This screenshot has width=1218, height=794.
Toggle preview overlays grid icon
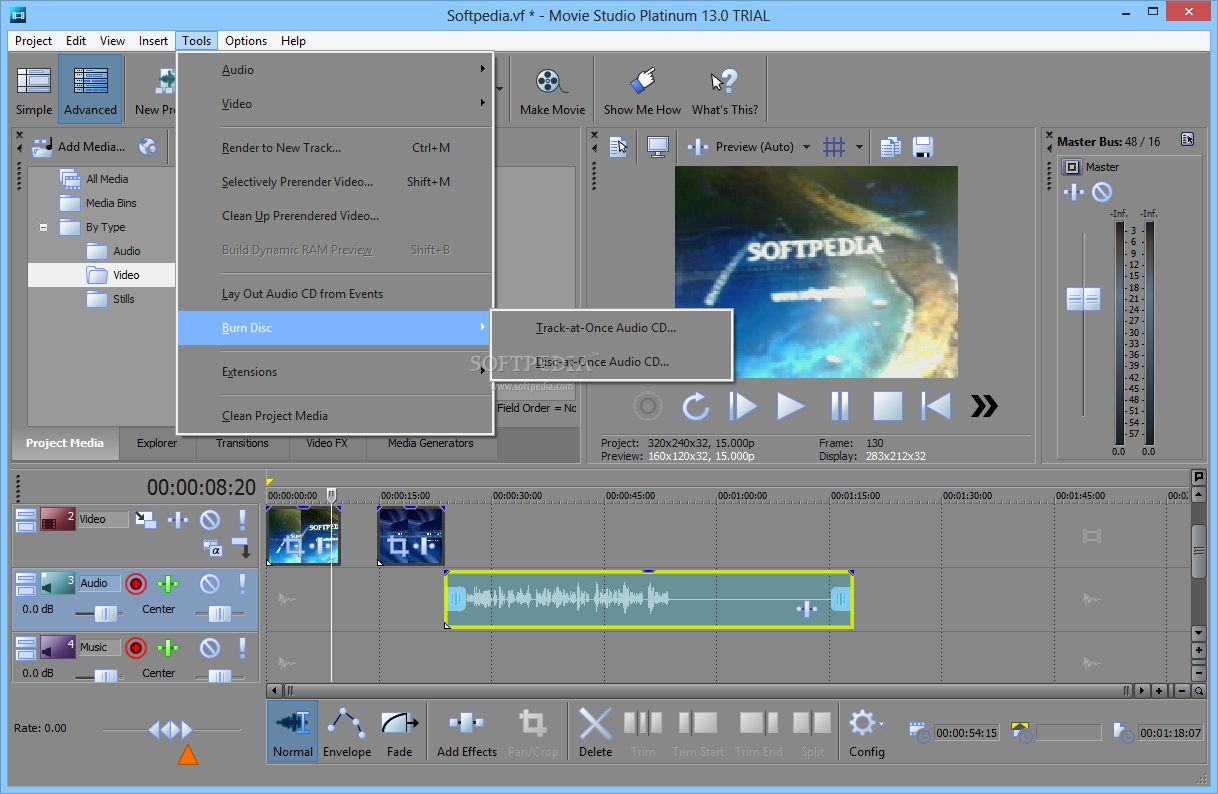(834, 147)
